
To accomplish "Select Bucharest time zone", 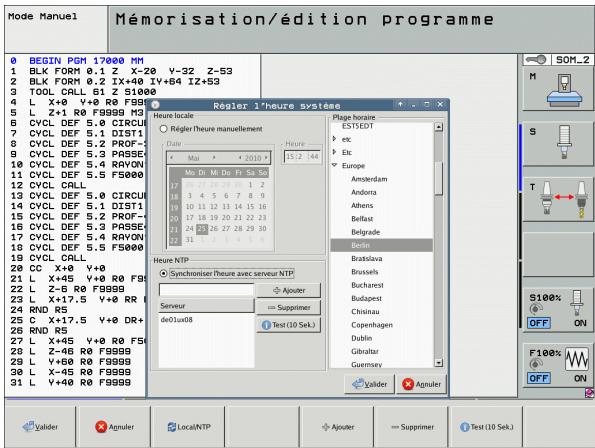I will 367,285.
